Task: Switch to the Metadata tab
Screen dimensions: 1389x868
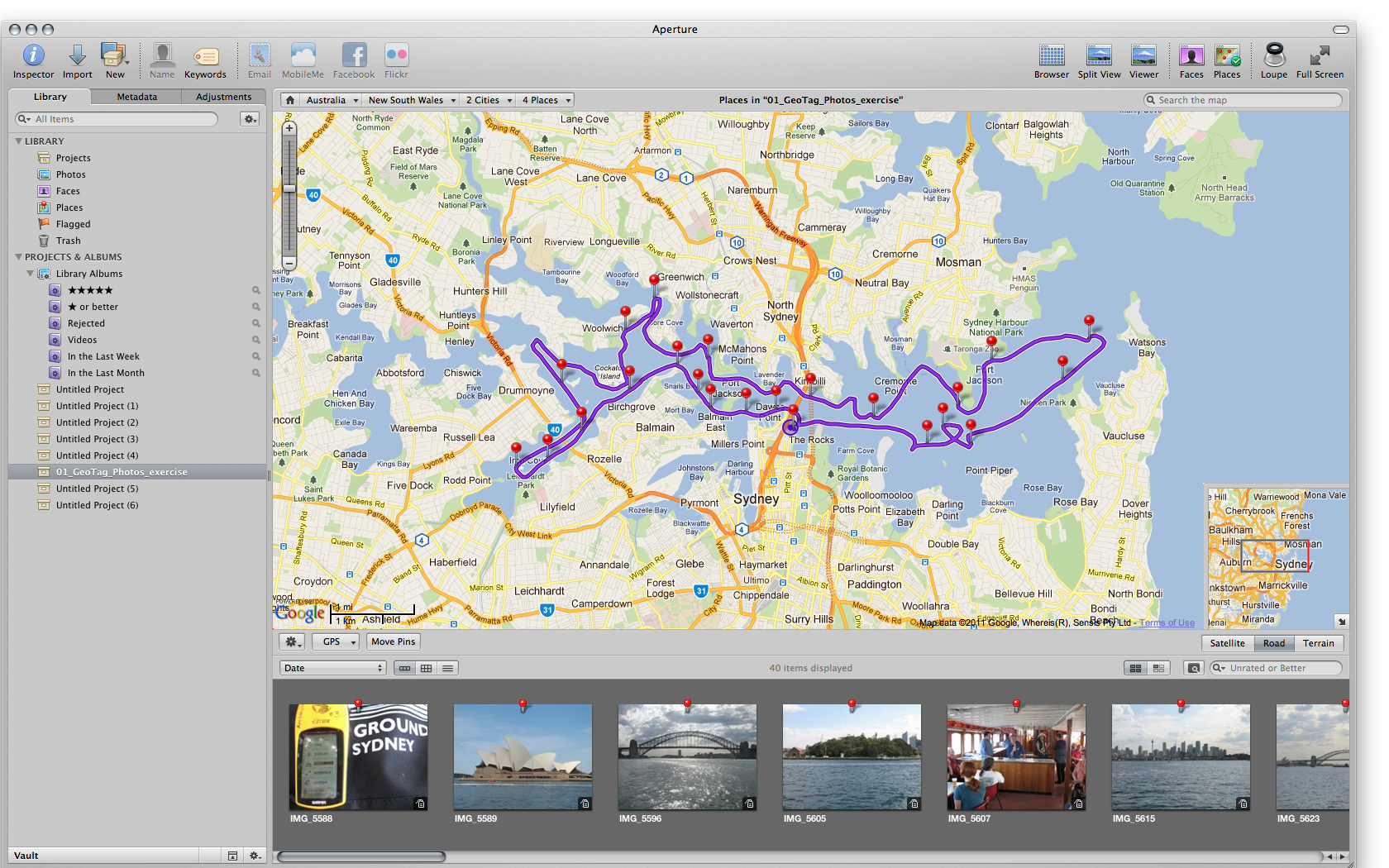Action: [x=136, y=97]
